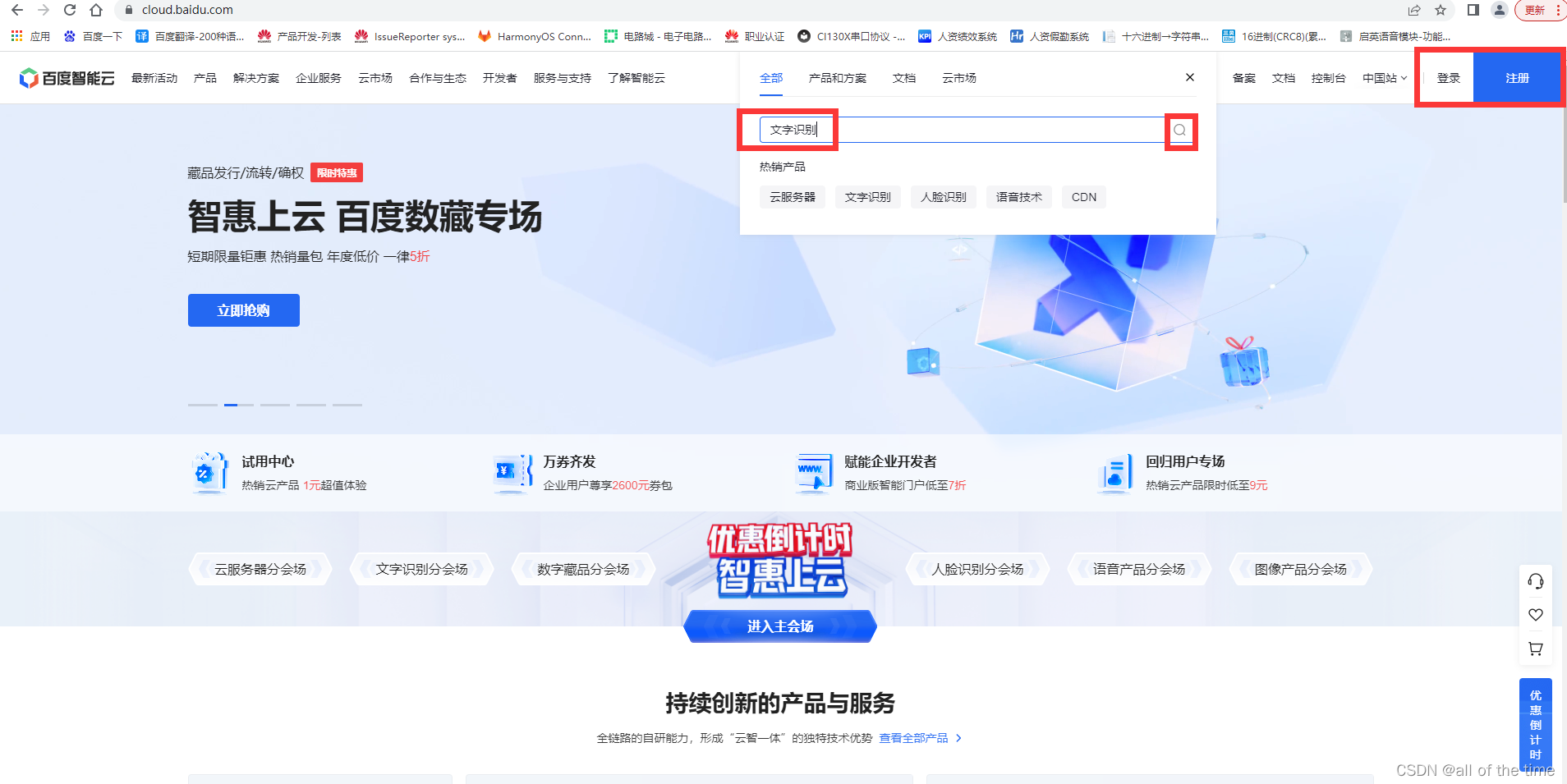
Task: Bookmark this page with star icon
Action: 1441,10
